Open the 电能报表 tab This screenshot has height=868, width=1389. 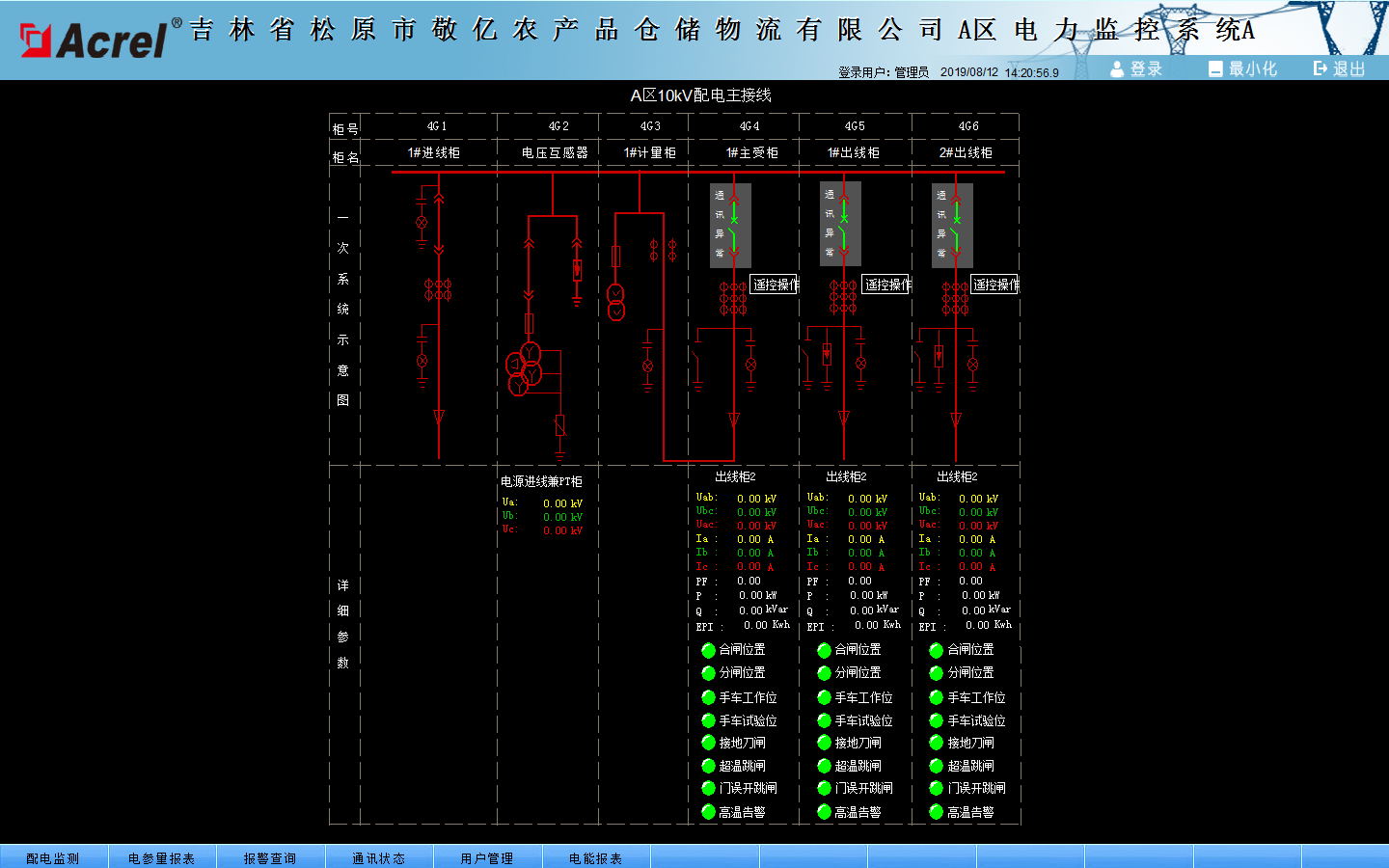point(595,857)
